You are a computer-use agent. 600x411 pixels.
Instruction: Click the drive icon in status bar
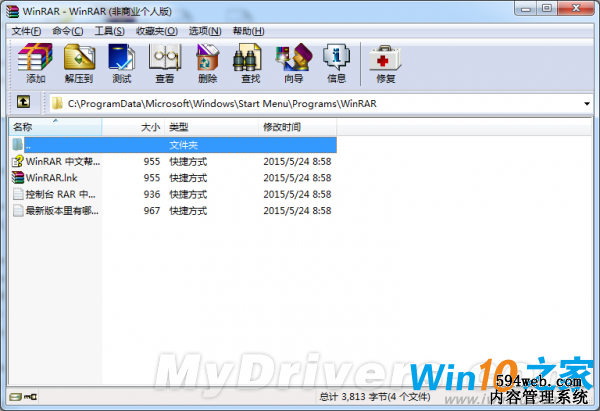pyautogui.click(x=15, y=396)
